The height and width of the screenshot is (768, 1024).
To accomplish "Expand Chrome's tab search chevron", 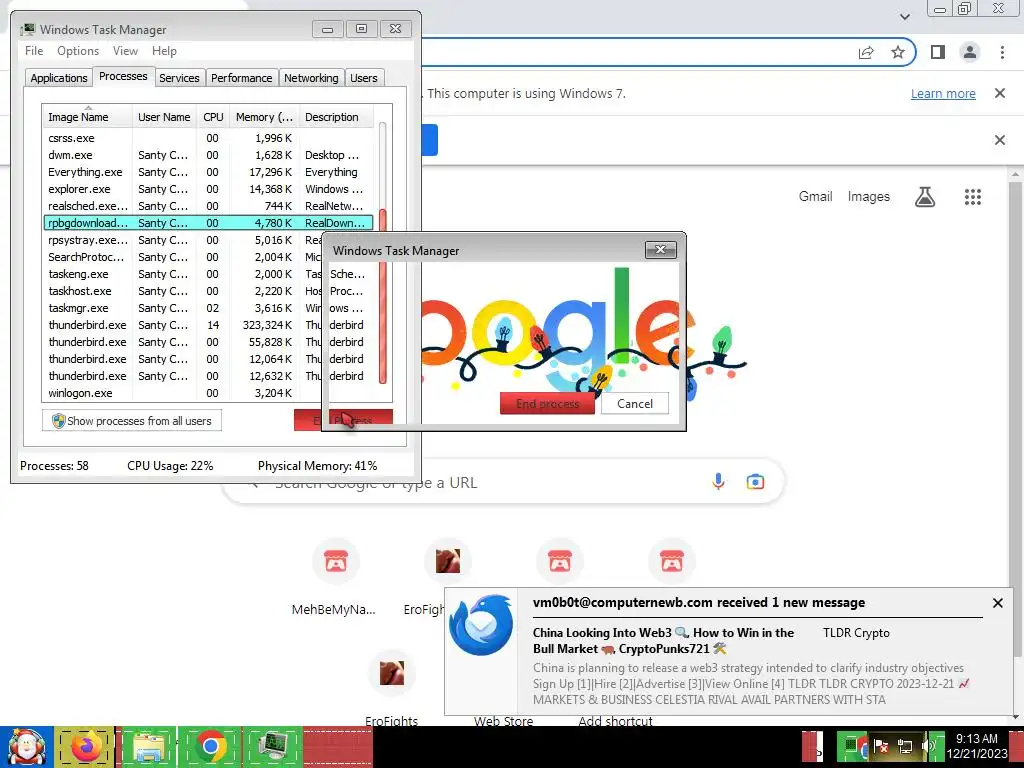I will [904, 16].
